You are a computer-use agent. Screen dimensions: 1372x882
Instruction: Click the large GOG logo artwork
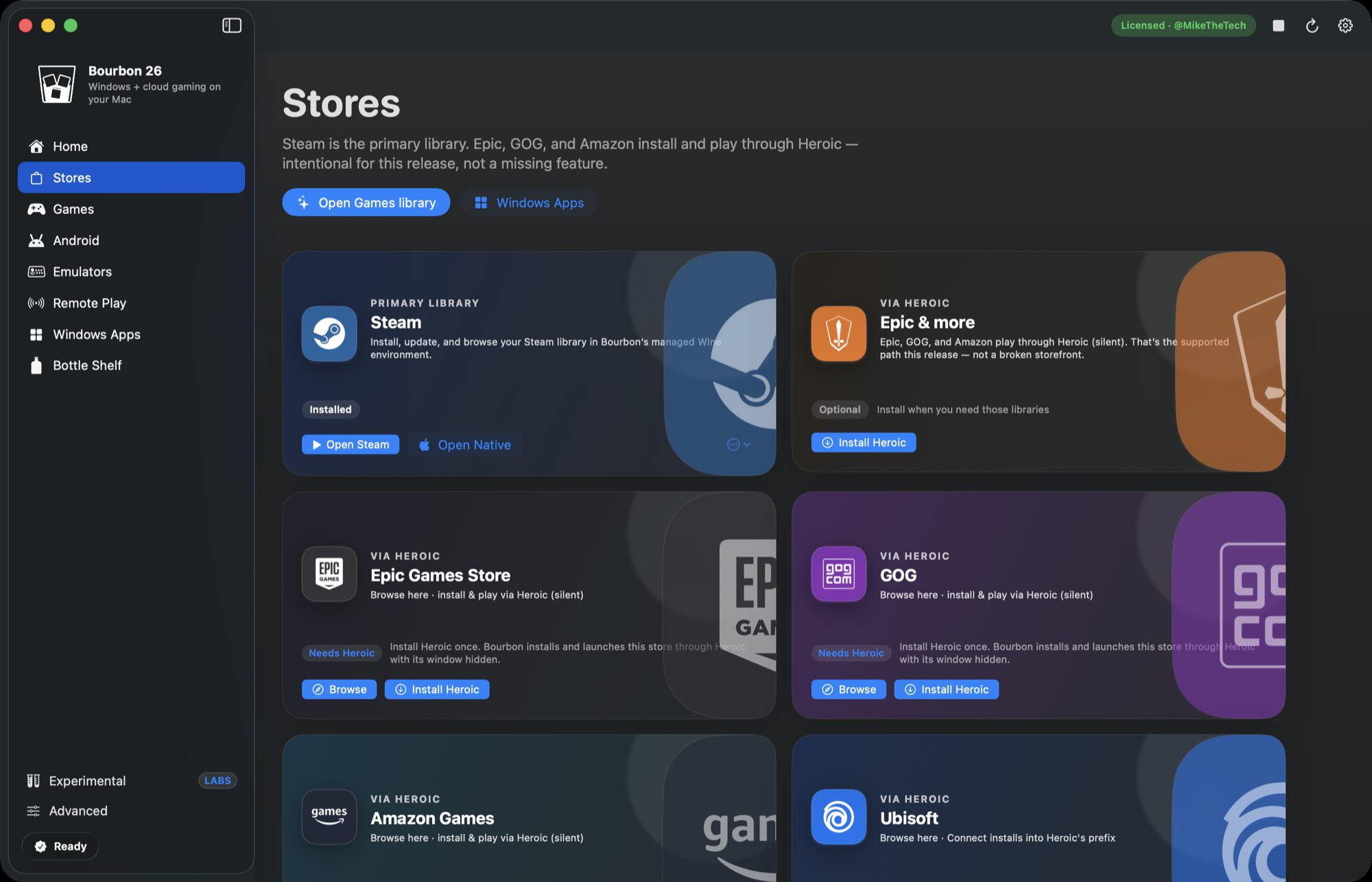coord(1252,605)
